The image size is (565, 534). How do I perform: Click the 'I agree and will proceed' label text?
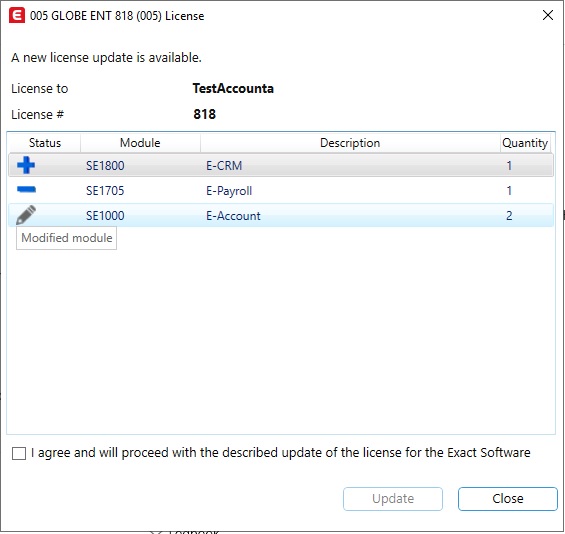click(x=280, y=453)
